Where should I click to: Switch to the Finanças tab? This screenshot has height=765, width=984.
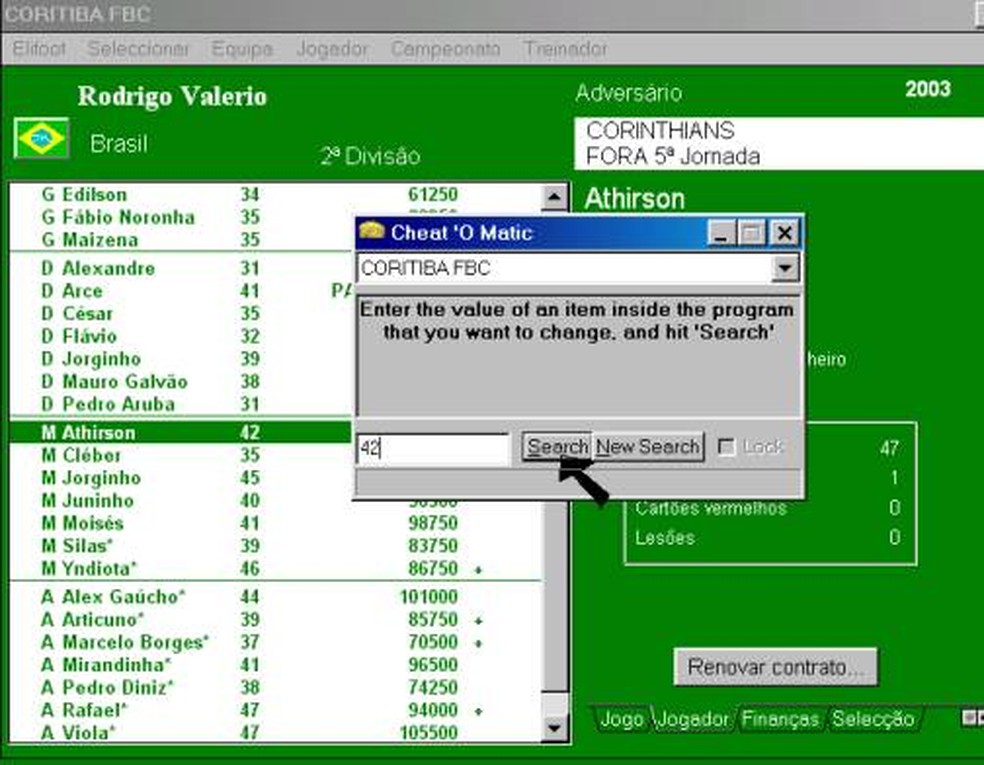tap(780, 719)
